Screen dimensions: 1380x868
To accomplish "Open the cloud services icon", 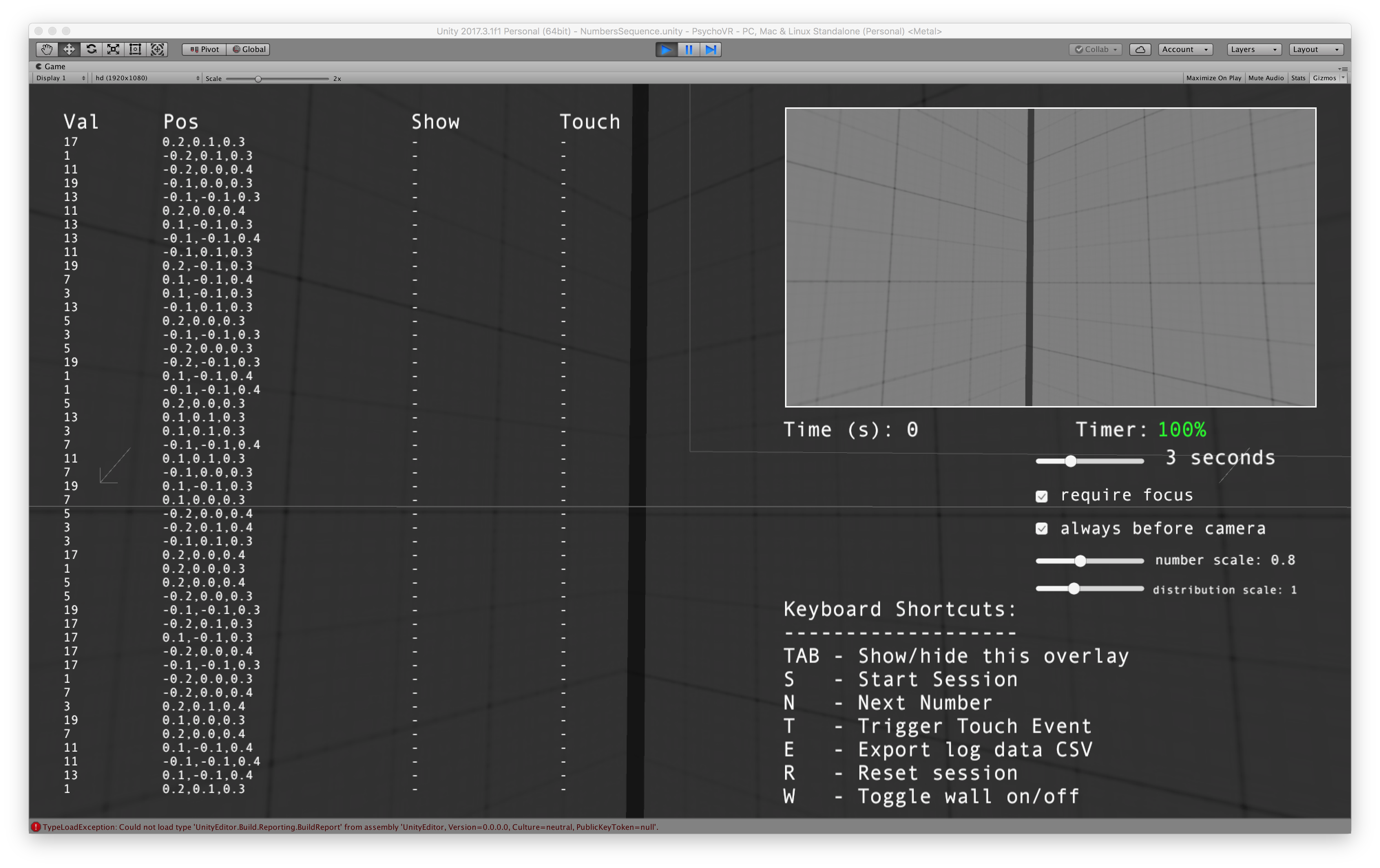I will point(1140,49).
